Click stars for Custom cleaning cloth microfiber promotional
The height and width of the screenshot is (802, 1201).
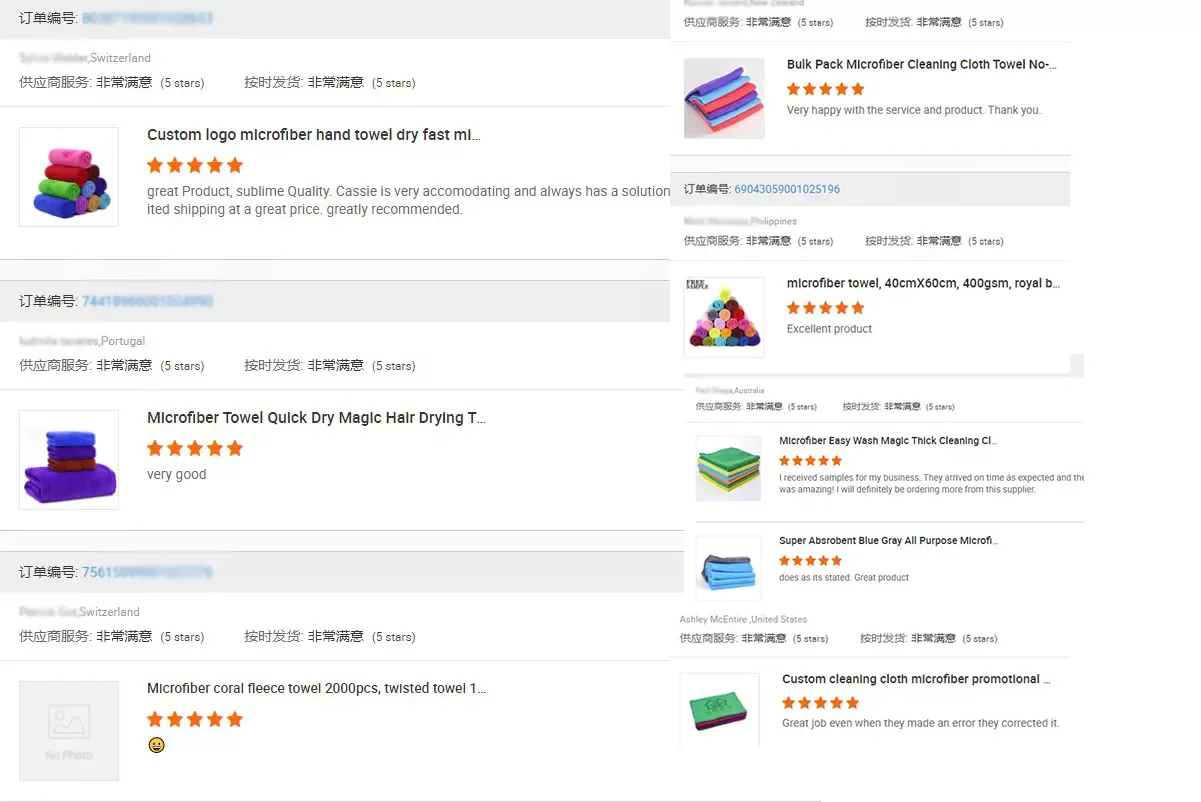tap(820, 703)
